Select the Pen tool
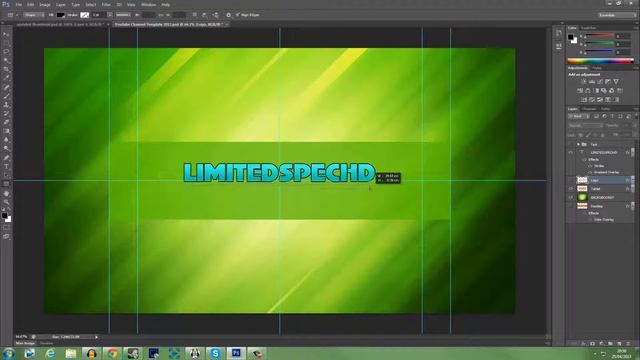 point(6,158)
